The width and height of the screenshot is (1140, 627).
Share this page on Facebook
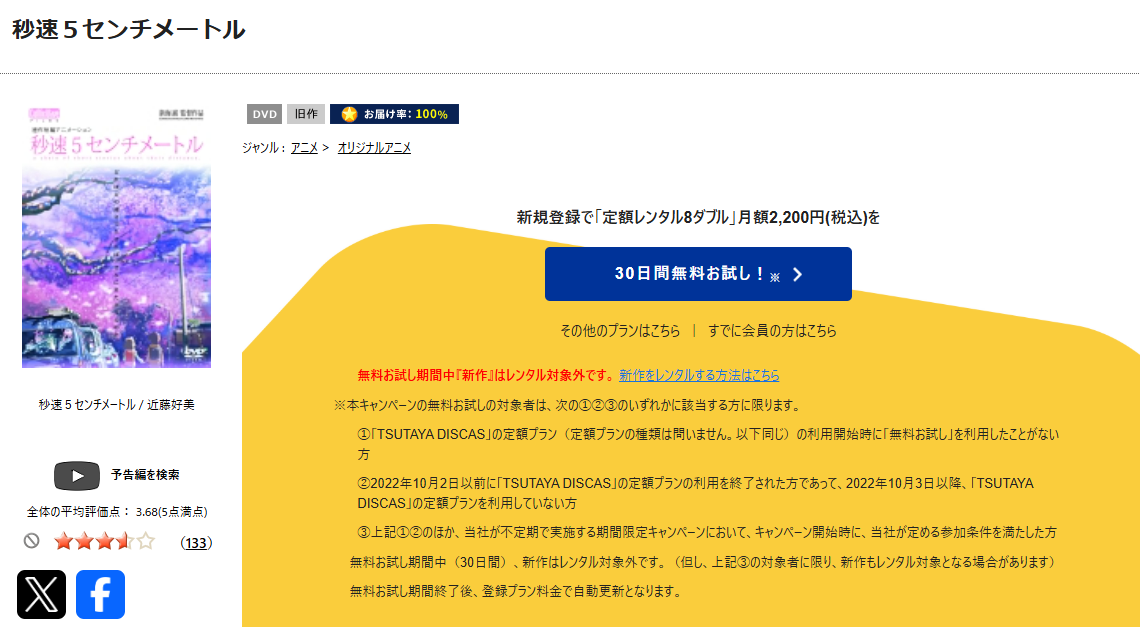coord(100,593)
